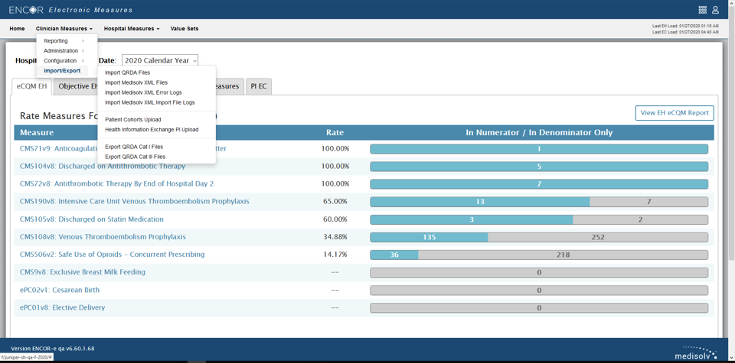Expand the Administration submenu

(64, 51)
